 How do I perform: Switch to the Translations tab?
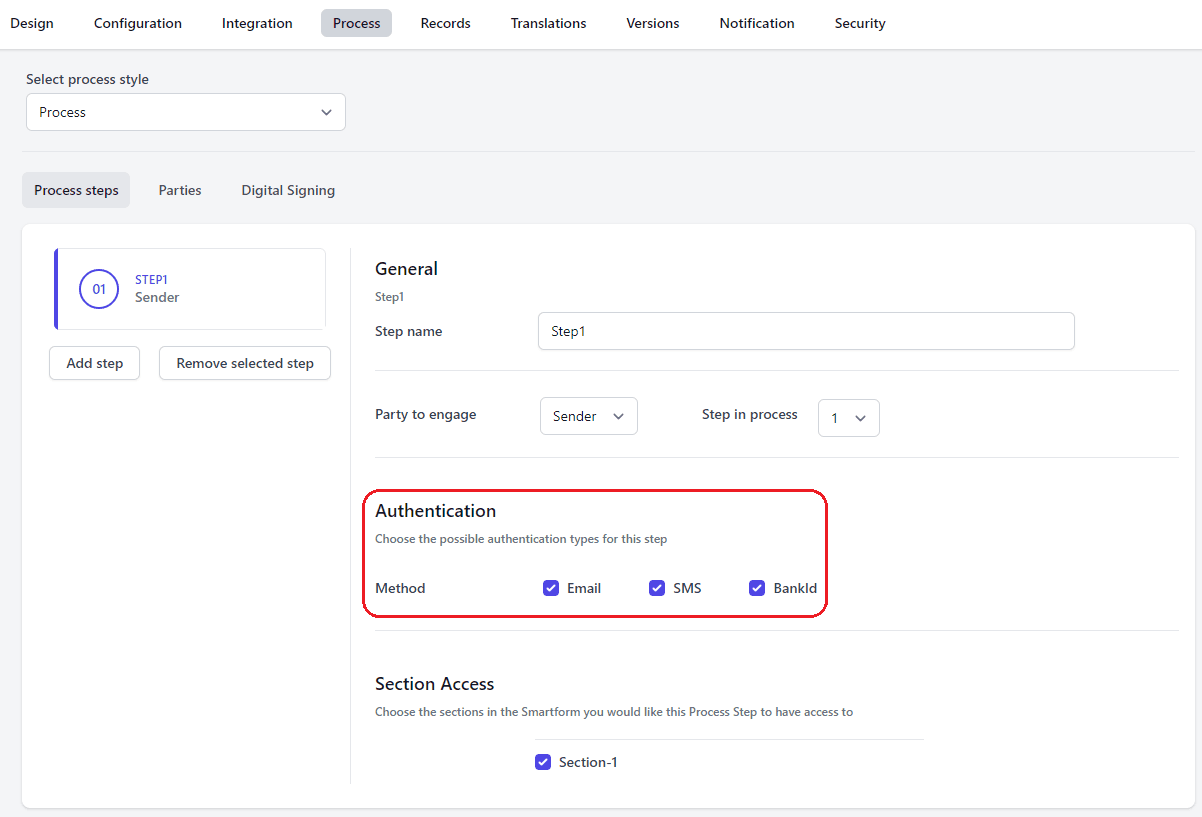pyautogui.click(x=548, y=23)
